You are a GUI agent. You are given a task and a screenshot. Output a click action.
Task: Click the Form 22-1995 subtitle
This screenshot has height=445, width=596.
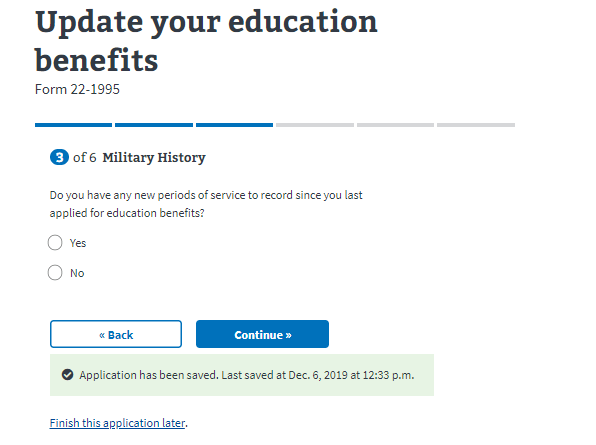pos(77,89)
